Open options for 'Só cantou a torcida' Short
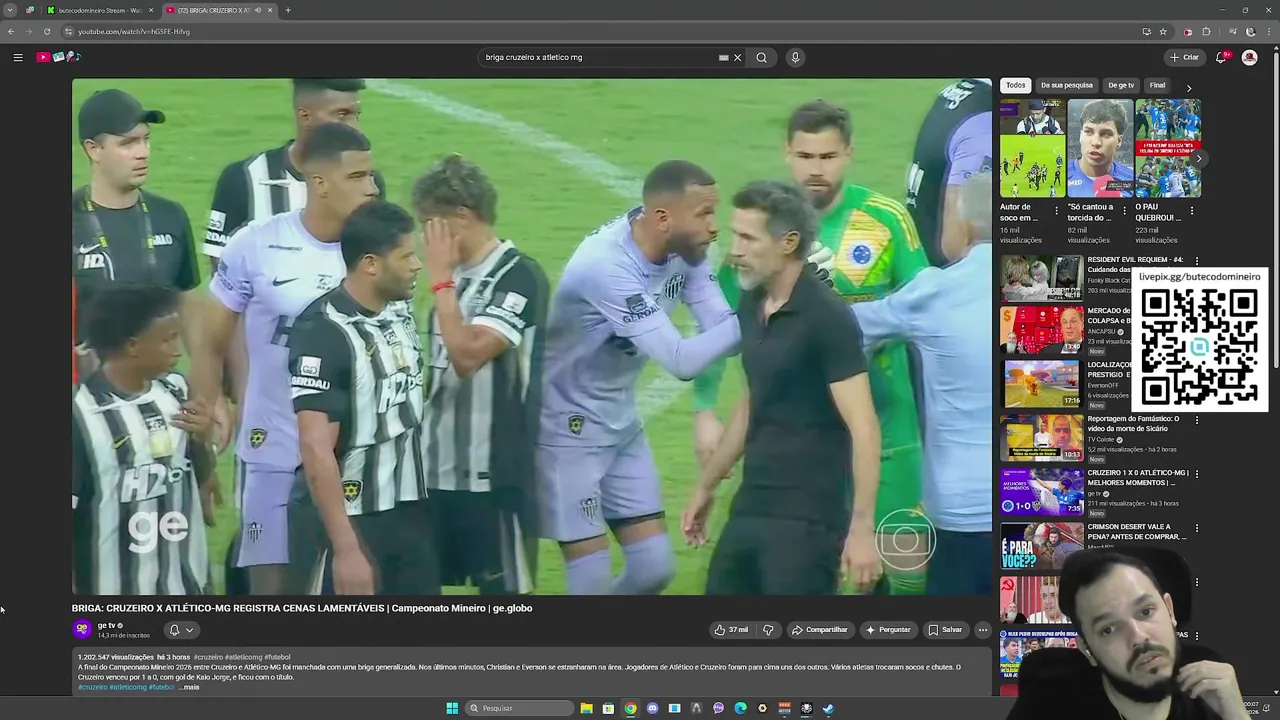The height and width of the screenshot is (720, 1280). 1124,211
